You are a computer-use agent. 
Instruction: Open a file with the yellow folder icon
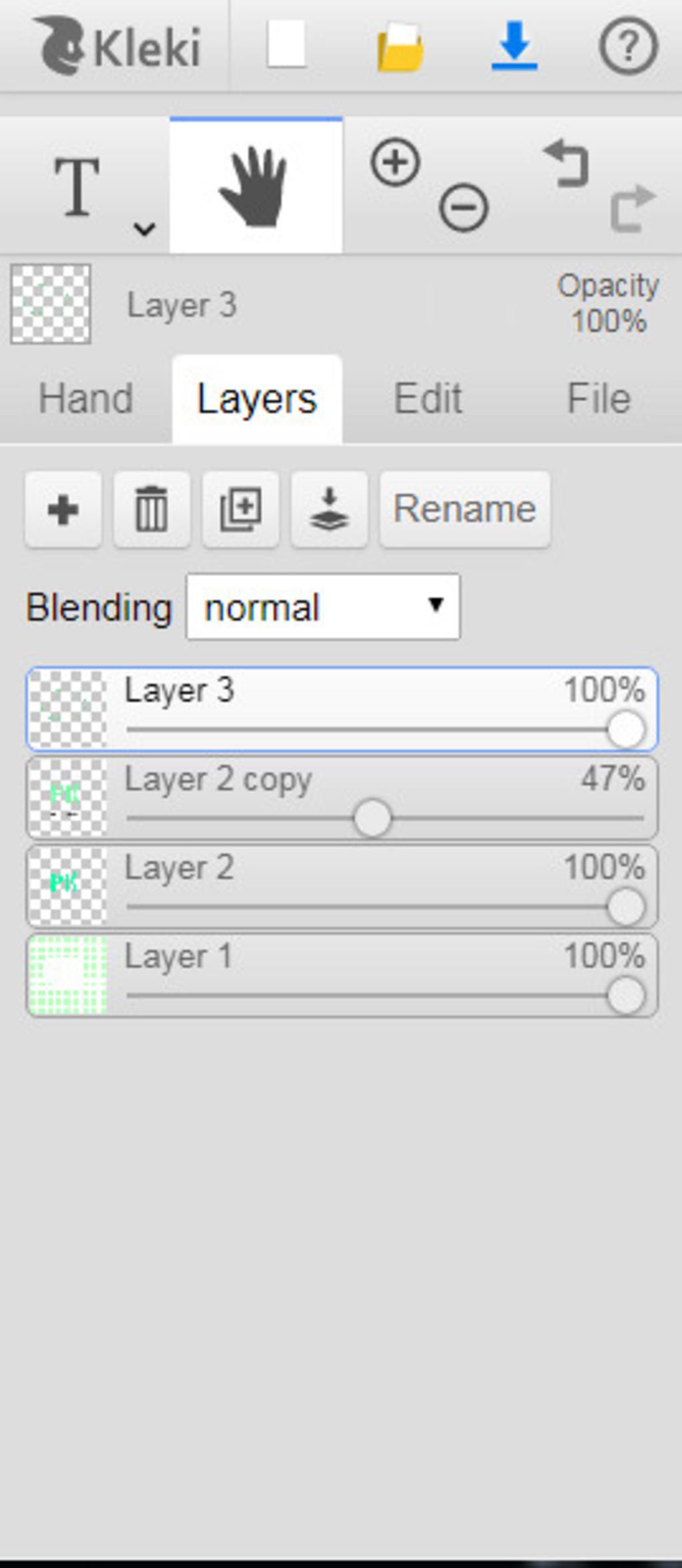tap(400, 46)
